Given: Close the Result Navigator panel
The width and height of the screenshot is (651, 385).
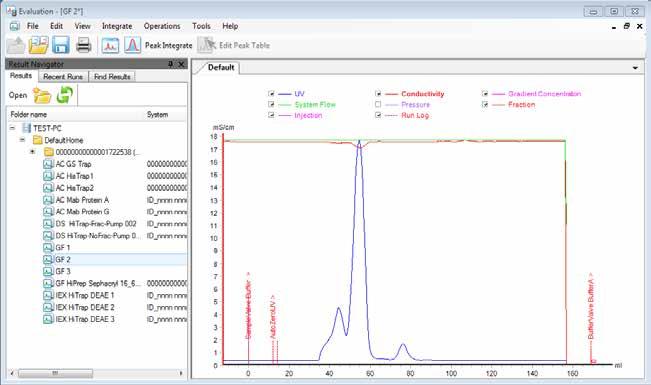Looking at the screenshot, I should (x=181, y=64).
